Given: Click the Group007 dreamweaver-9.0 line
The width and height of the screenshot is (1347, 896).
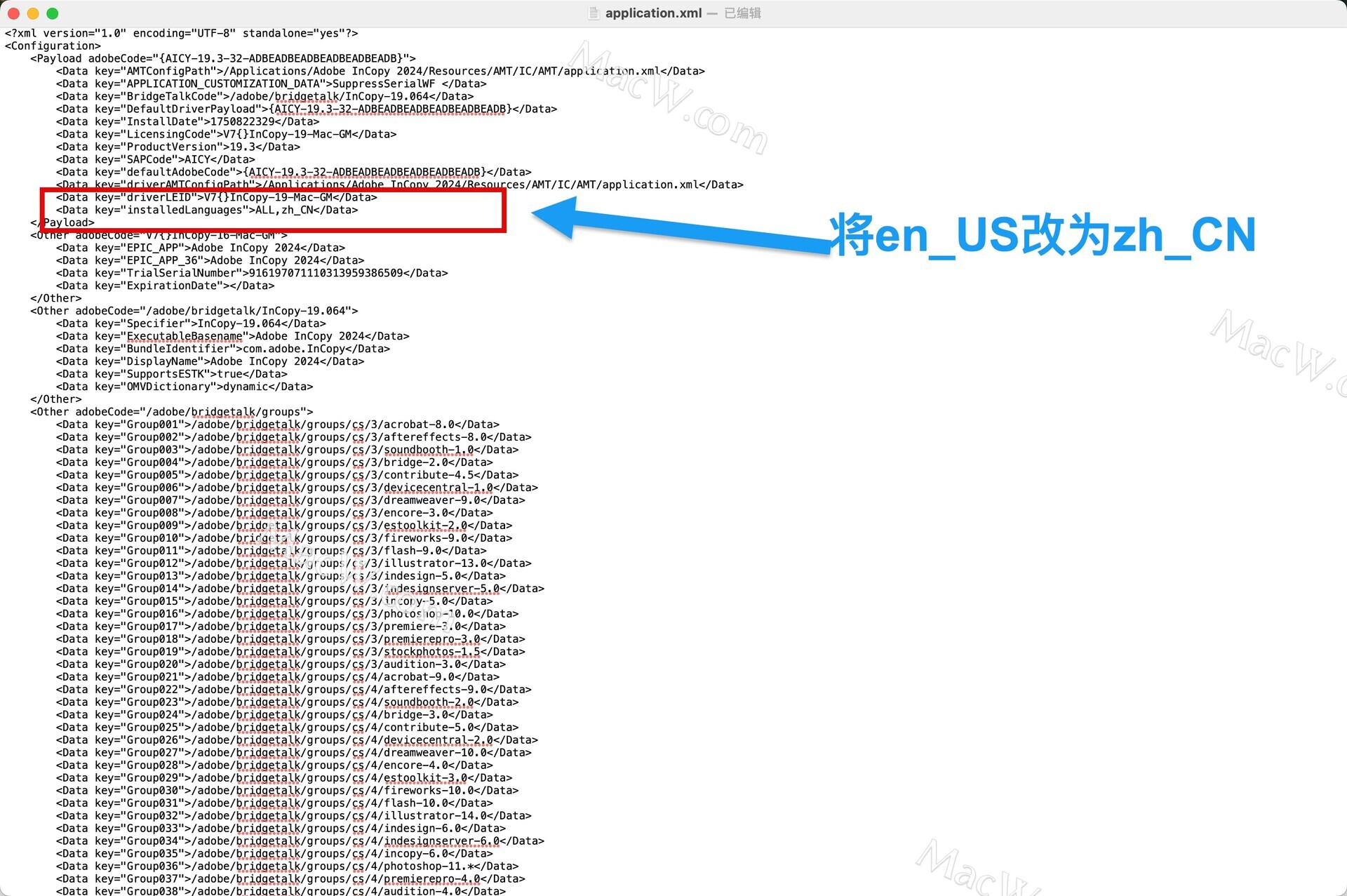Looking at the screenshot, I should point(290,500).
